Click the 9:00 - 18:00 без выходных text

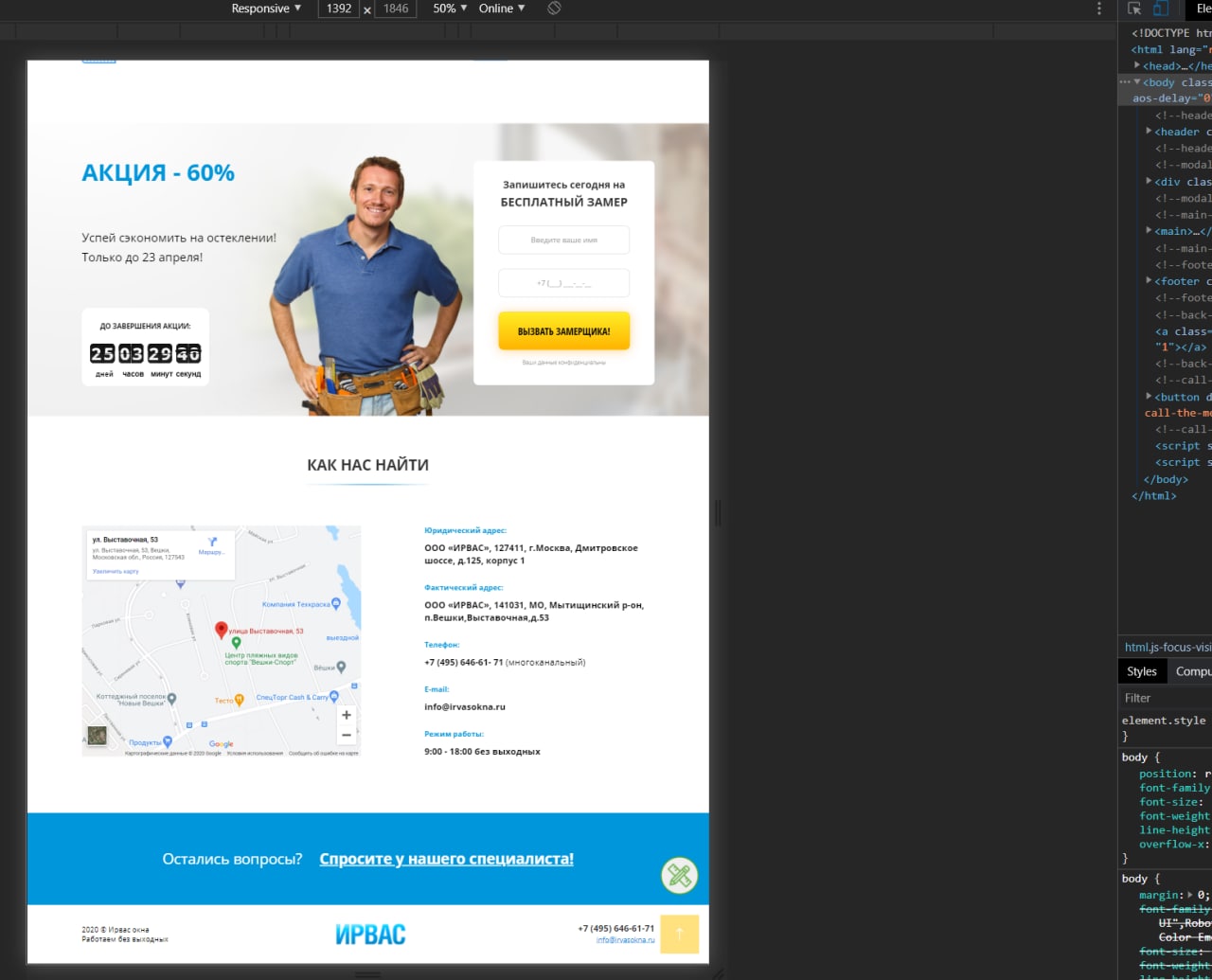coord(482,752)
